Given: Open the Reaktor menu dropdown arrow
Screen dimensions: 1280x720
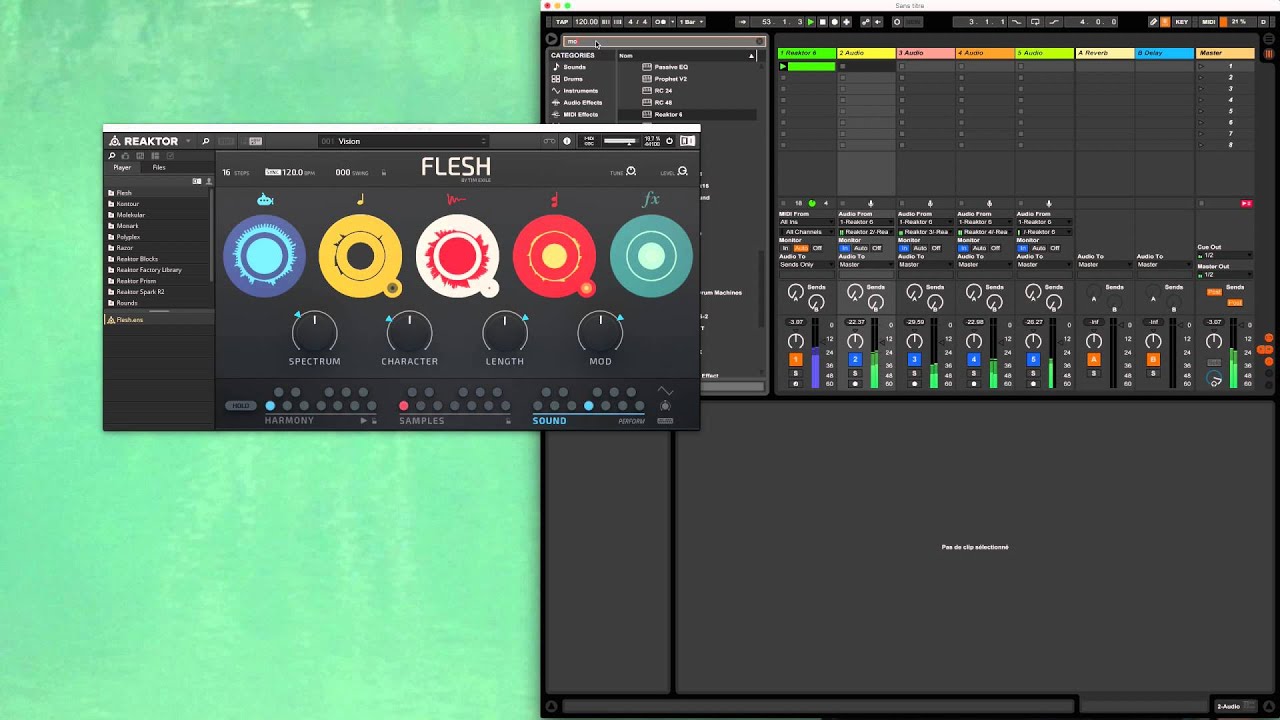Looking at the screenshot, I should pyautogui.click(x=188, y=141).
